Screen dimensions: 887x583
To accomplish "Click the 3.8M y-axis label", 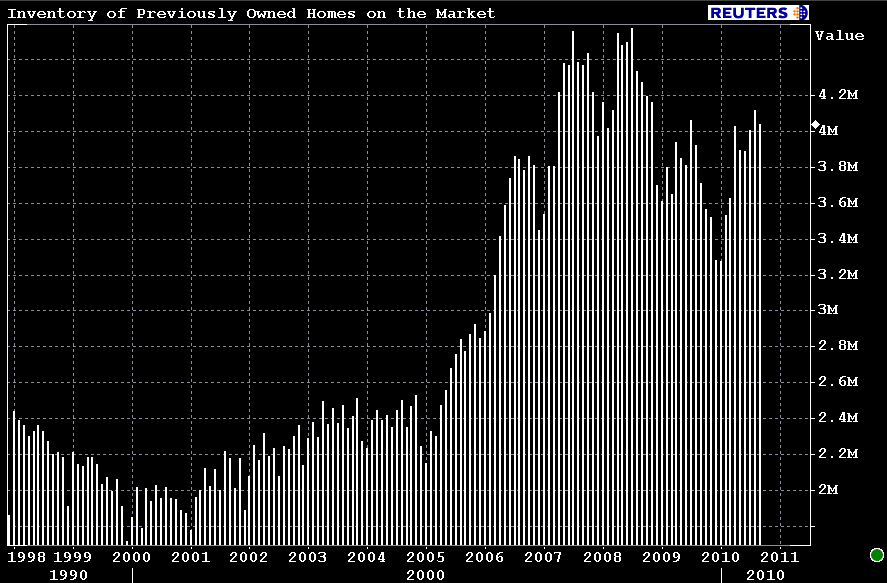I will (x=838, y=166).
